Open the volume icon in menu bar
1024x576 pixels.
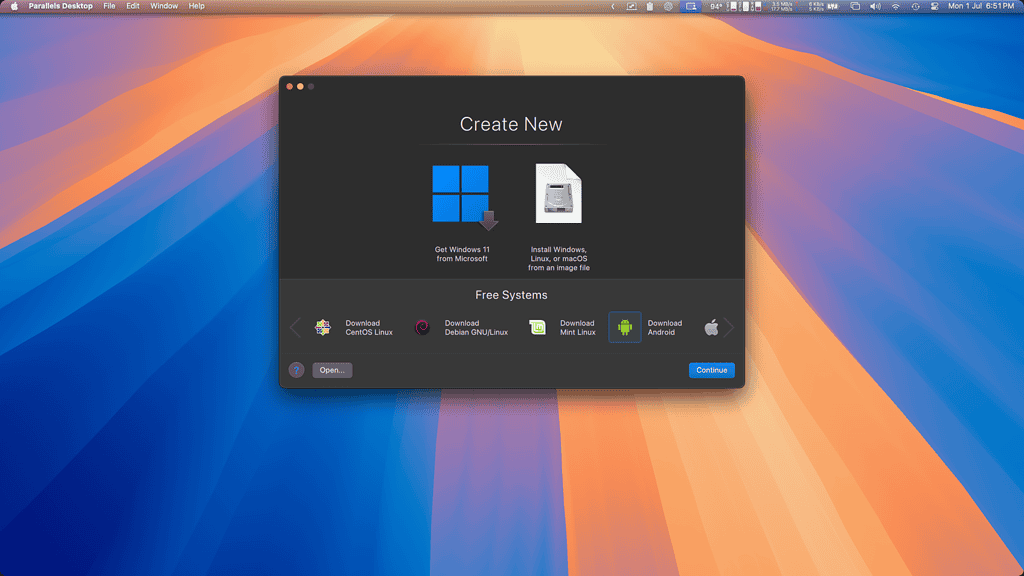[x=875, y=6]
